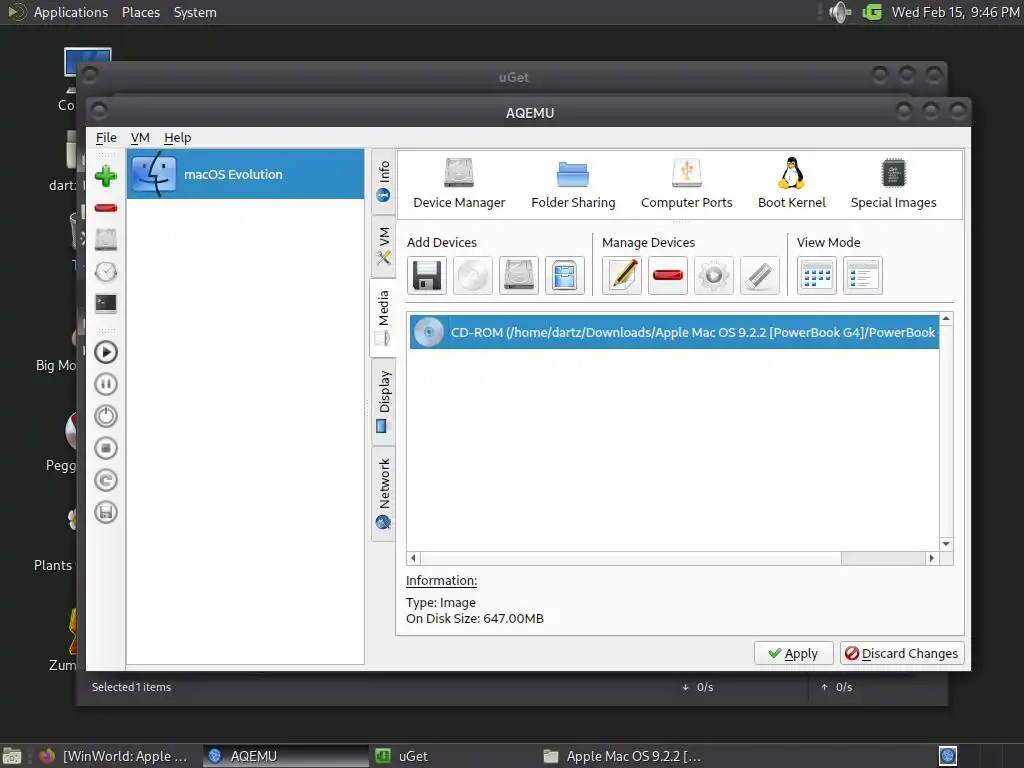The width and height of the screenshot is (1024, 768).
Task: Open Apple Mac OS 9.2.2 folder taskbar entry
Action: pos(623,756)
